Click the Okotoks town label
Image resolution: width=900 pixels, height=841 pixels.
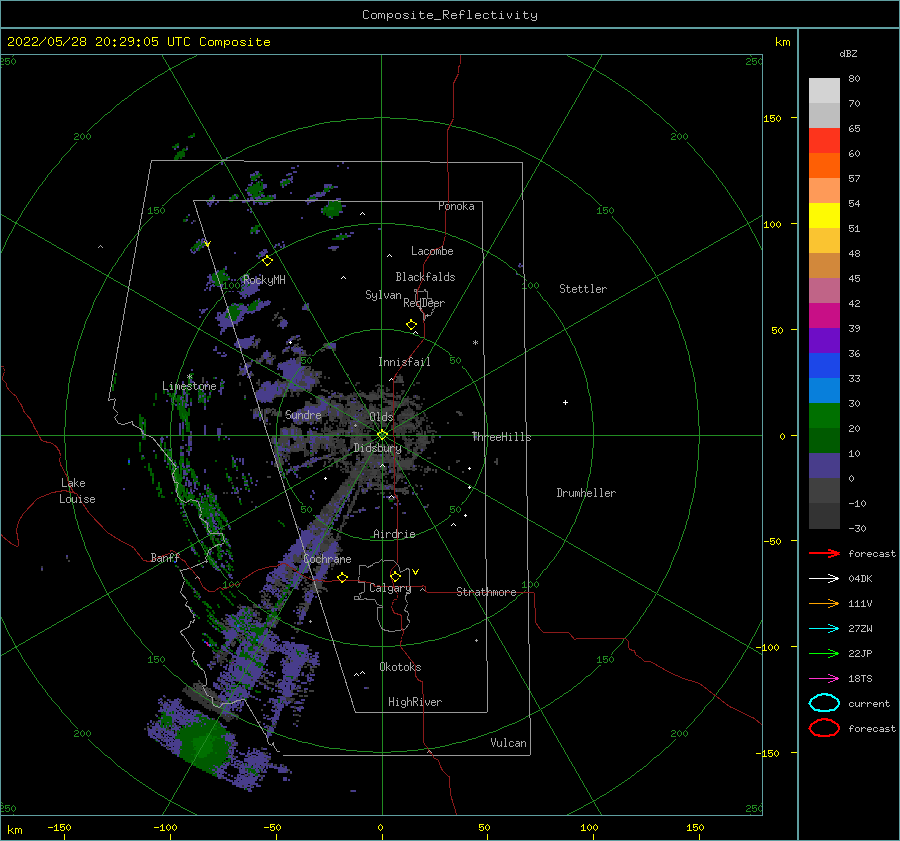(x=400, y=667)
